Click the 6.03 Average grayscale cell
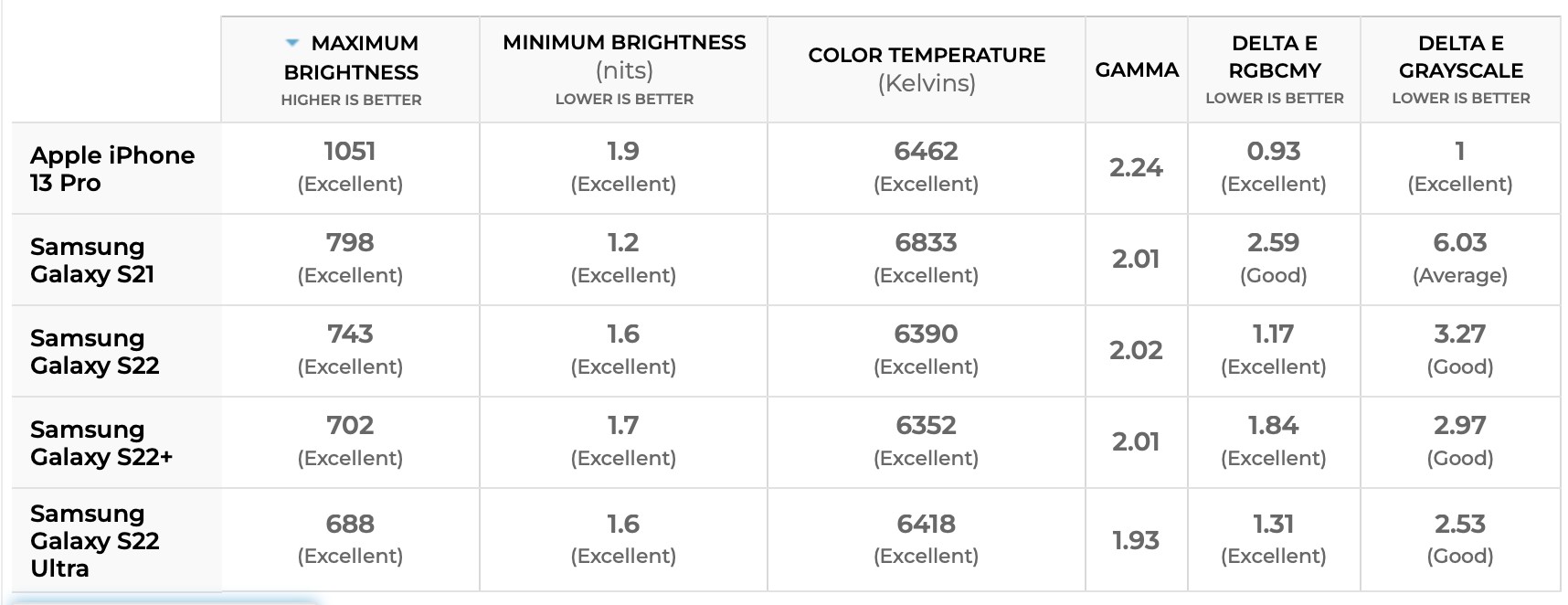The width and height of the screenshot is (1568, 605). tap(1460, 260)
